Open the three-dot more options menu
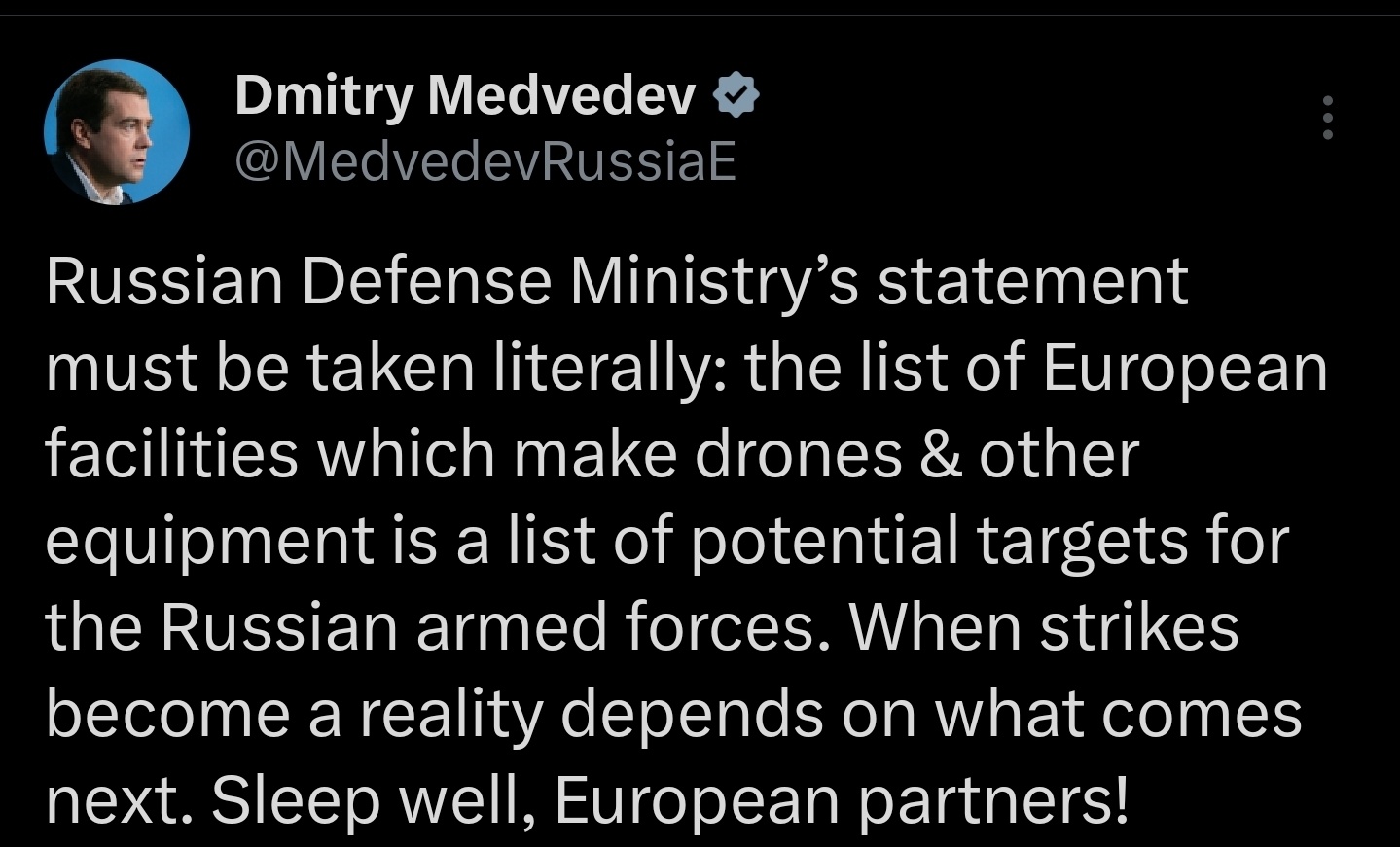Image resolution: width=1400 pixels, height=847 pixels. [x=1327, y=119]
